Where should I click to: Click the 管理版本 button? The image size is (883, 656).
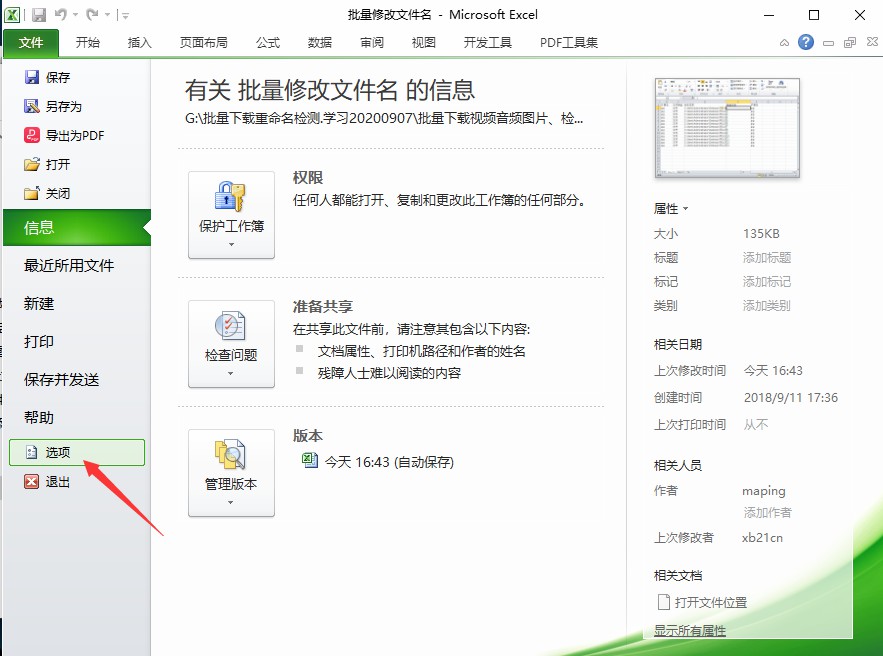click(x=231, y=473)
